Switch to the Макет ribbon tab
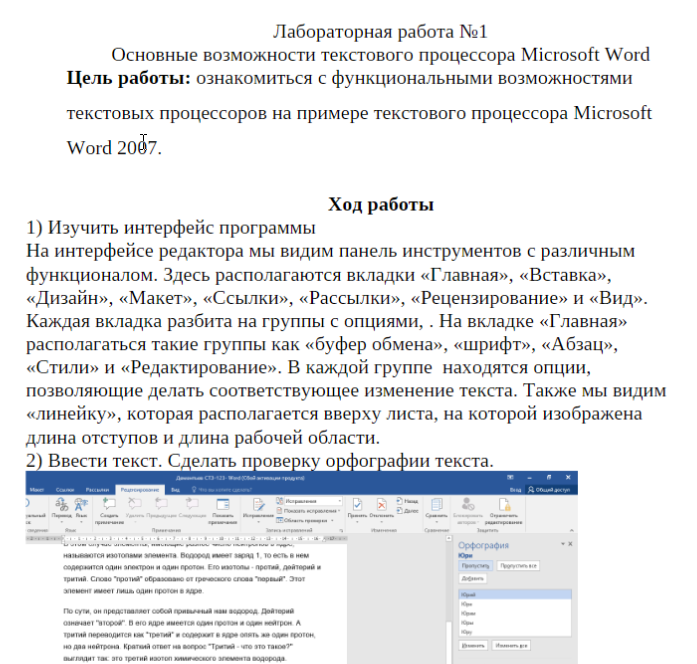This screenshot has height=664, width=697. 36,489
